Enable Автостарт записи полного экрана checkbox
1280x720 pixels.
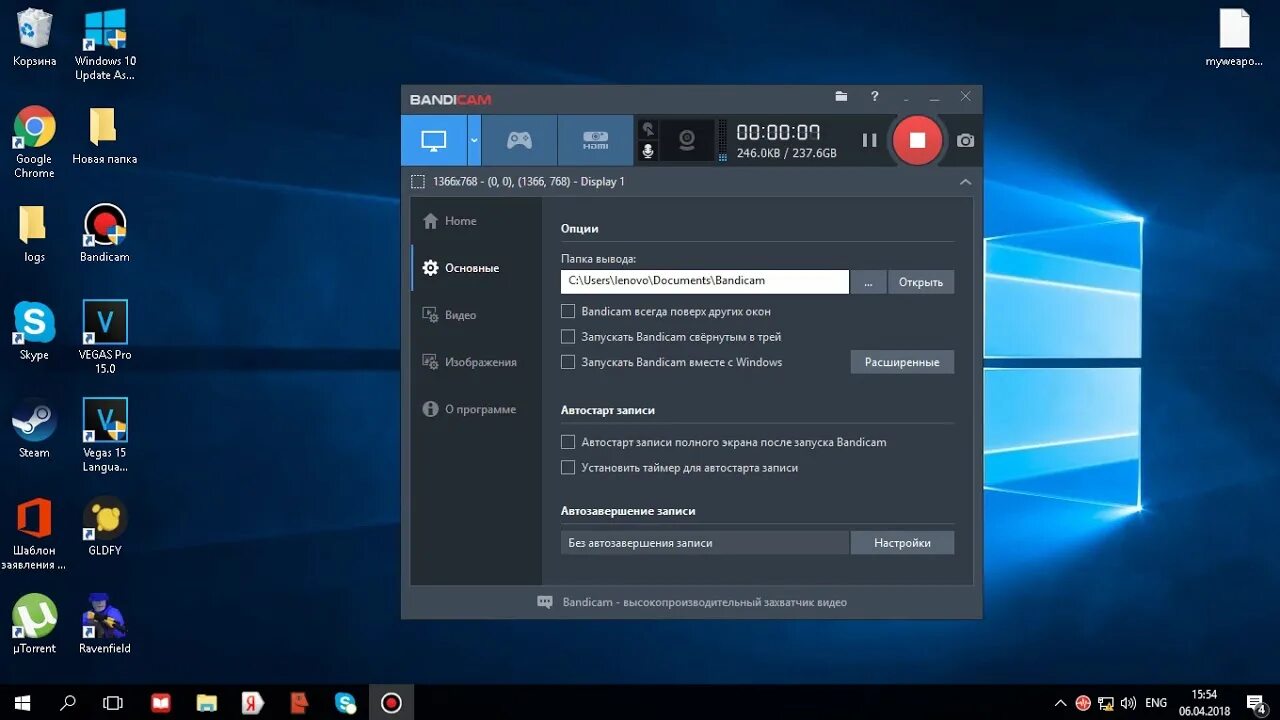(568, 442)
